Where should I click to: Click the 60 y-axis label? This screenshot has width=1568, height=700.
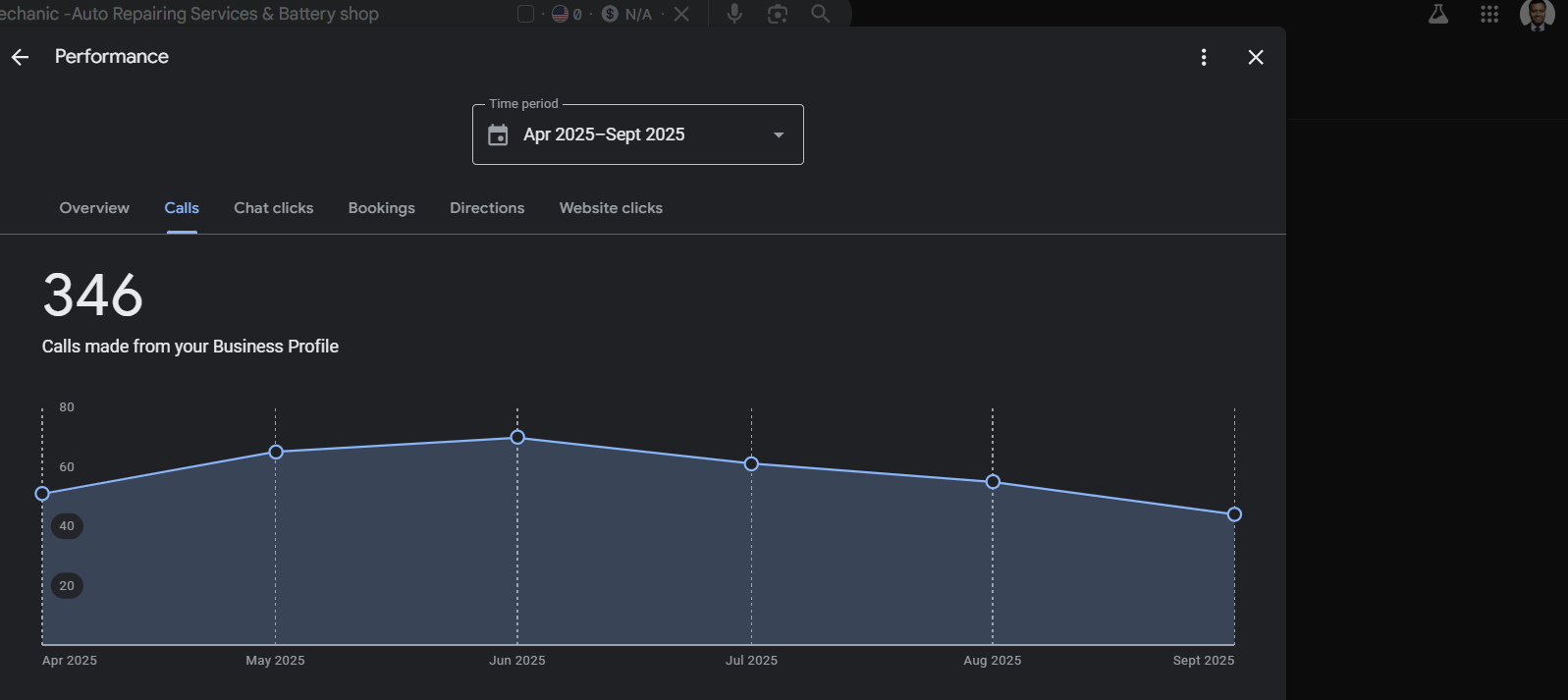(67, 467)
